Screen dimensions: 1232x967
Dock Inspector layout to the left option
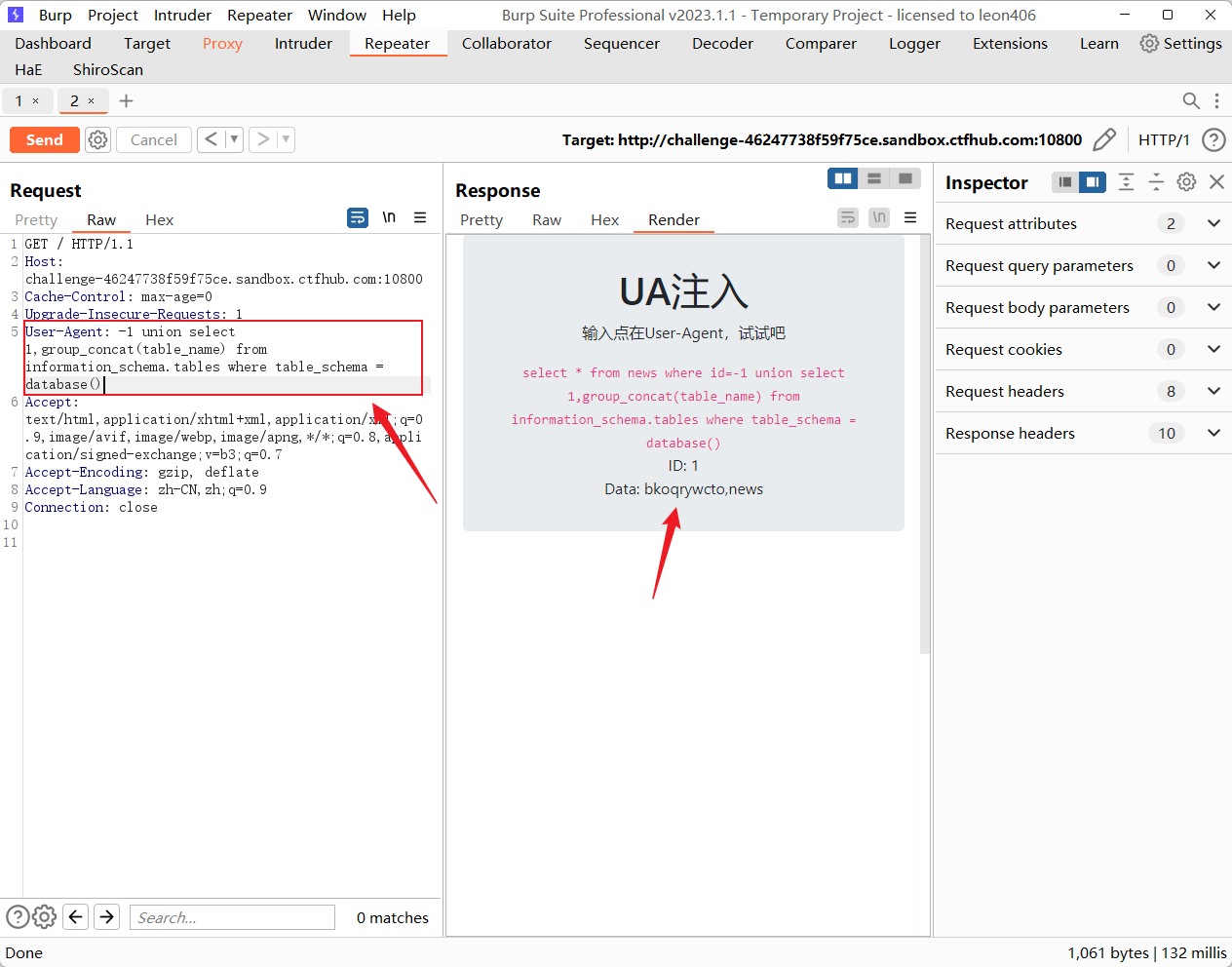pos(1065,181)
